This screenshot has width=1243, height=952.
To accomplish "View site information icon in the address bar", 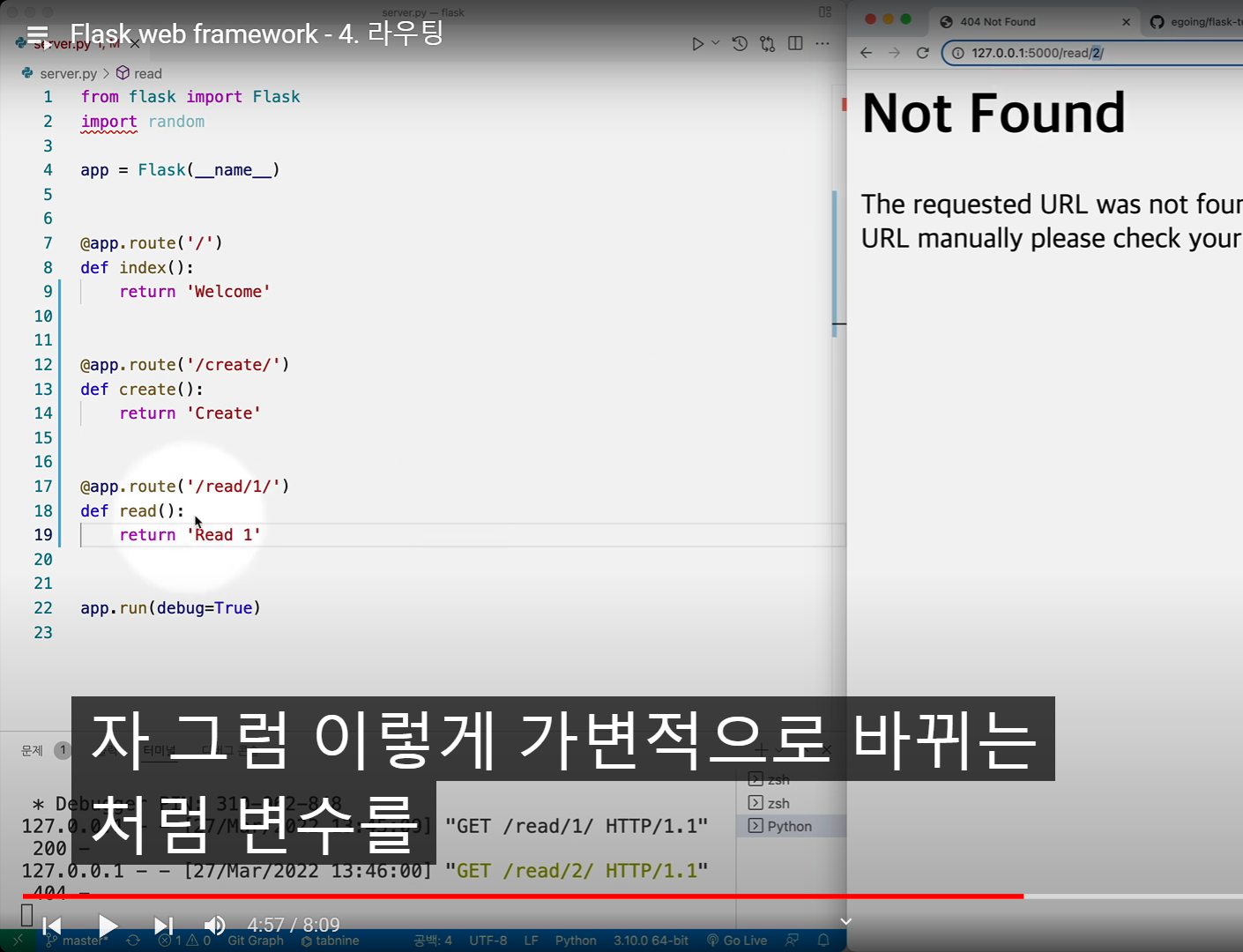I will tap(957, 53).
